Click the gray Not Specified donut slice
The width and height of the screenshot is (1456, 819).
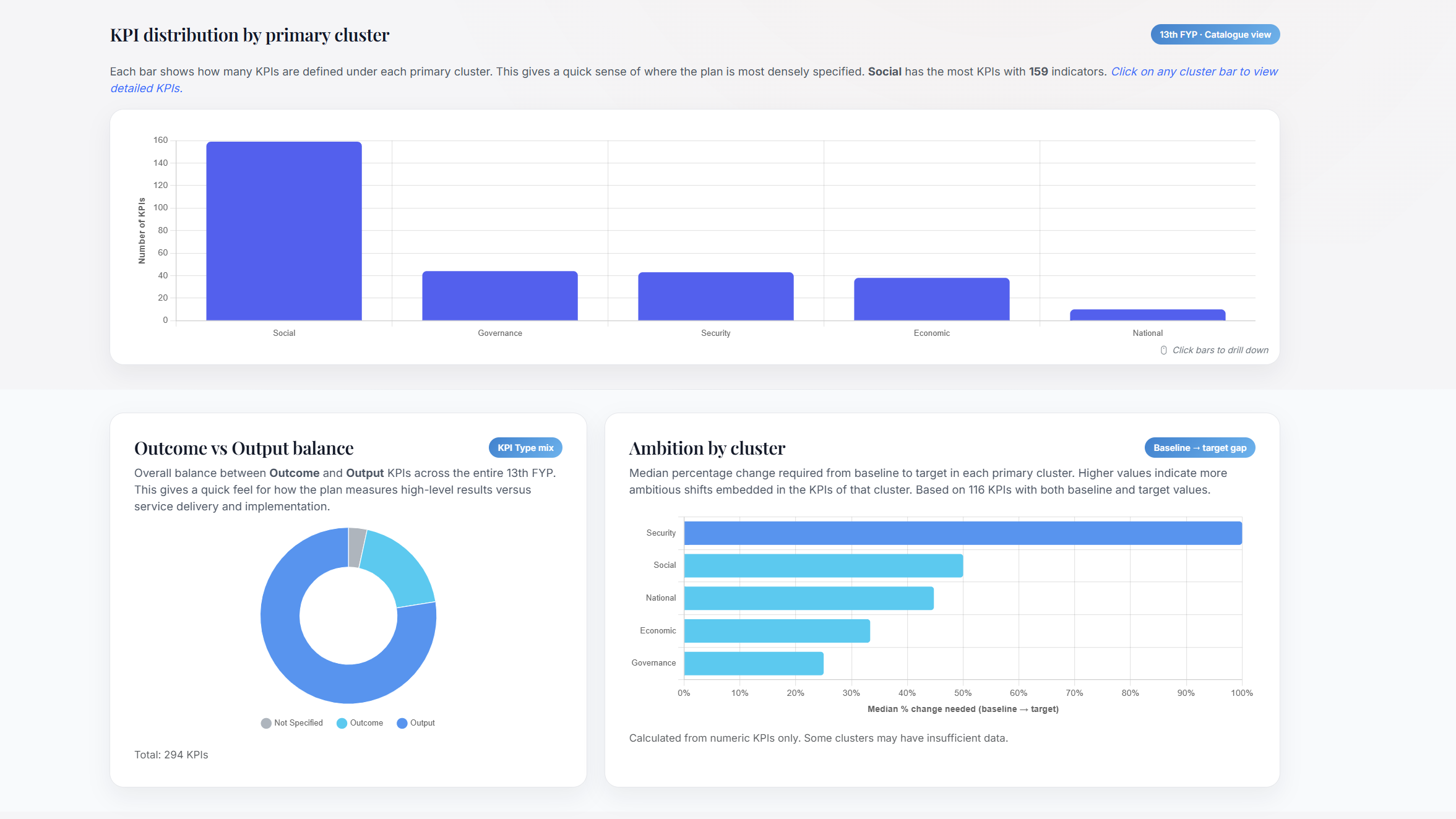(x=356, y=547)
